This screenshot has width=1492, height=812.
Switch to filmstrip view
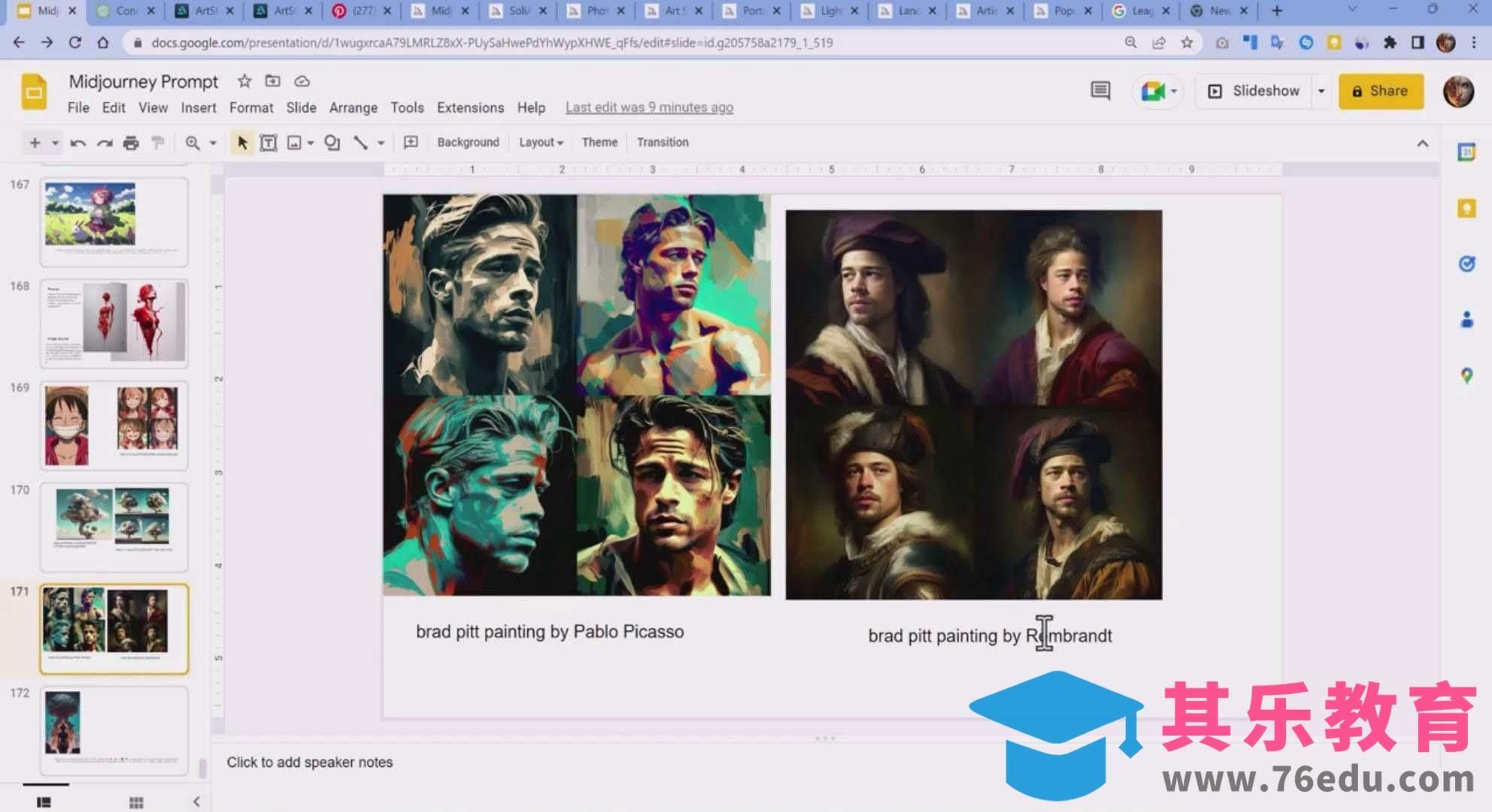[44, 801]
